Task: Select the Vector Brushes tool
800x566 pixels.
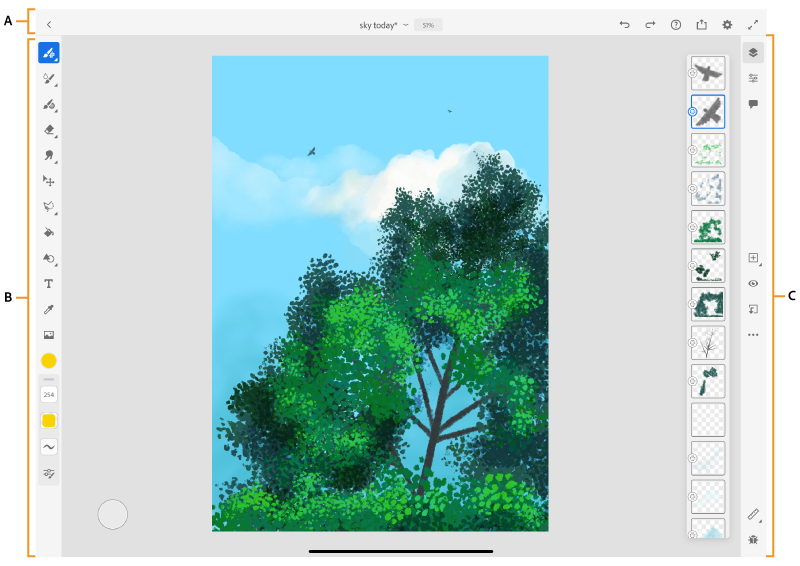Action: 49,105
